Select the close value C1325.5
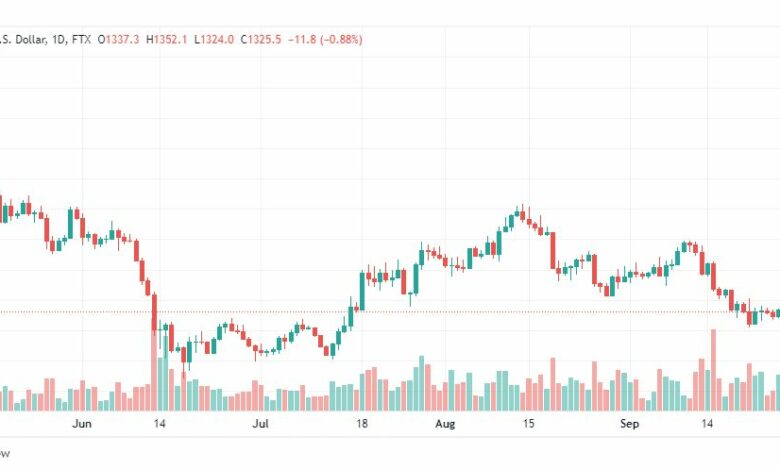Viewport: 780px width, 470px height. tap(261, 39)
